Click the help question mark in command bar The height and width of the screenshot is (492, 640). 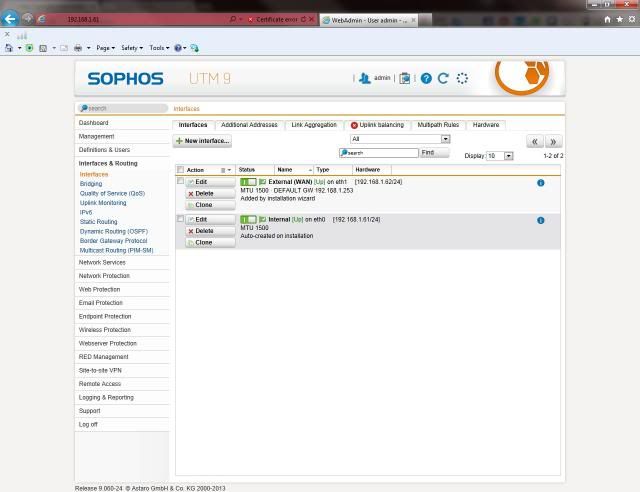point(178,48)
